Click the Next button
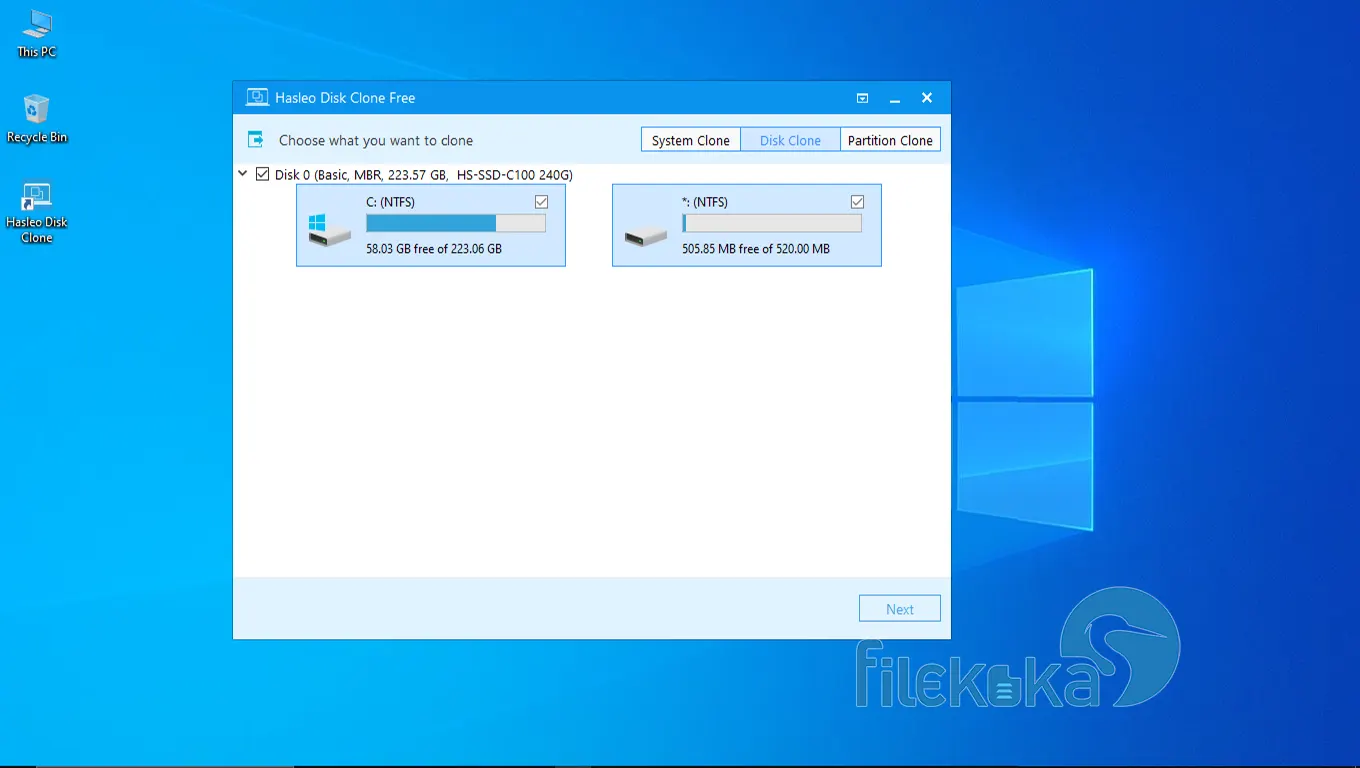This screenshot has height=768, width=1360. coord(900,609)
